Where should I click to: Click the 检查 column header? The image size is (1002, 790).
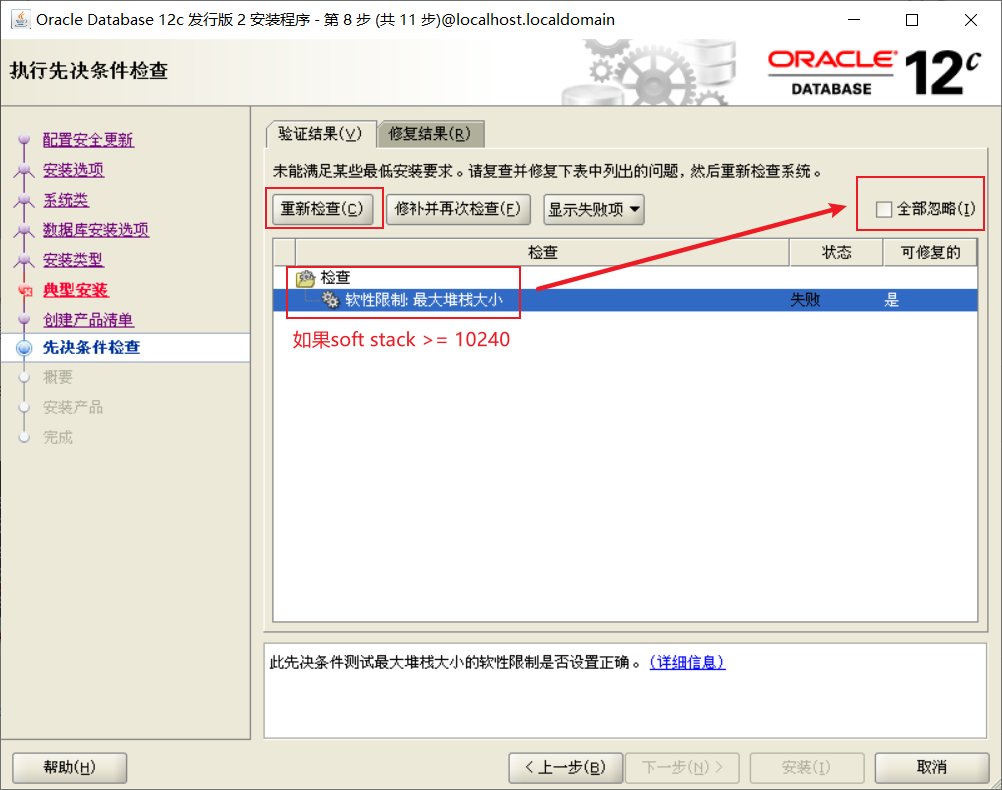543,252
